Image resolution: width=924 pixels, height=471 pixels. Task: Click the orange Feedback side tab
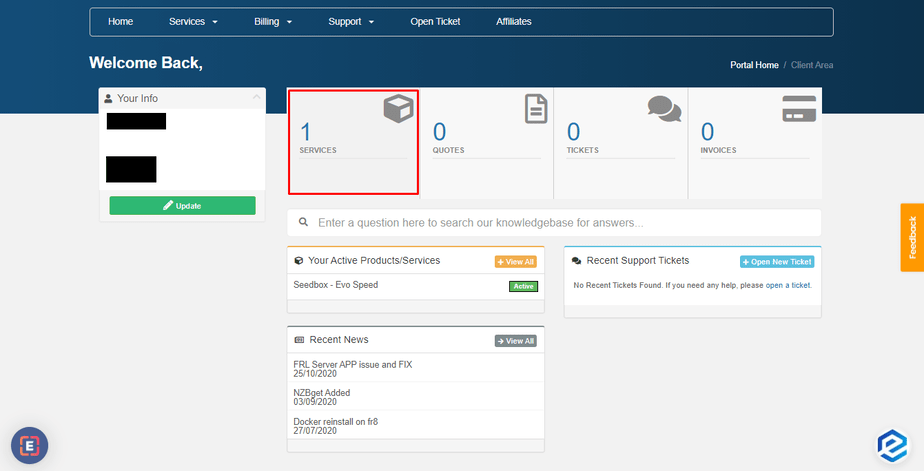[912, 238]
